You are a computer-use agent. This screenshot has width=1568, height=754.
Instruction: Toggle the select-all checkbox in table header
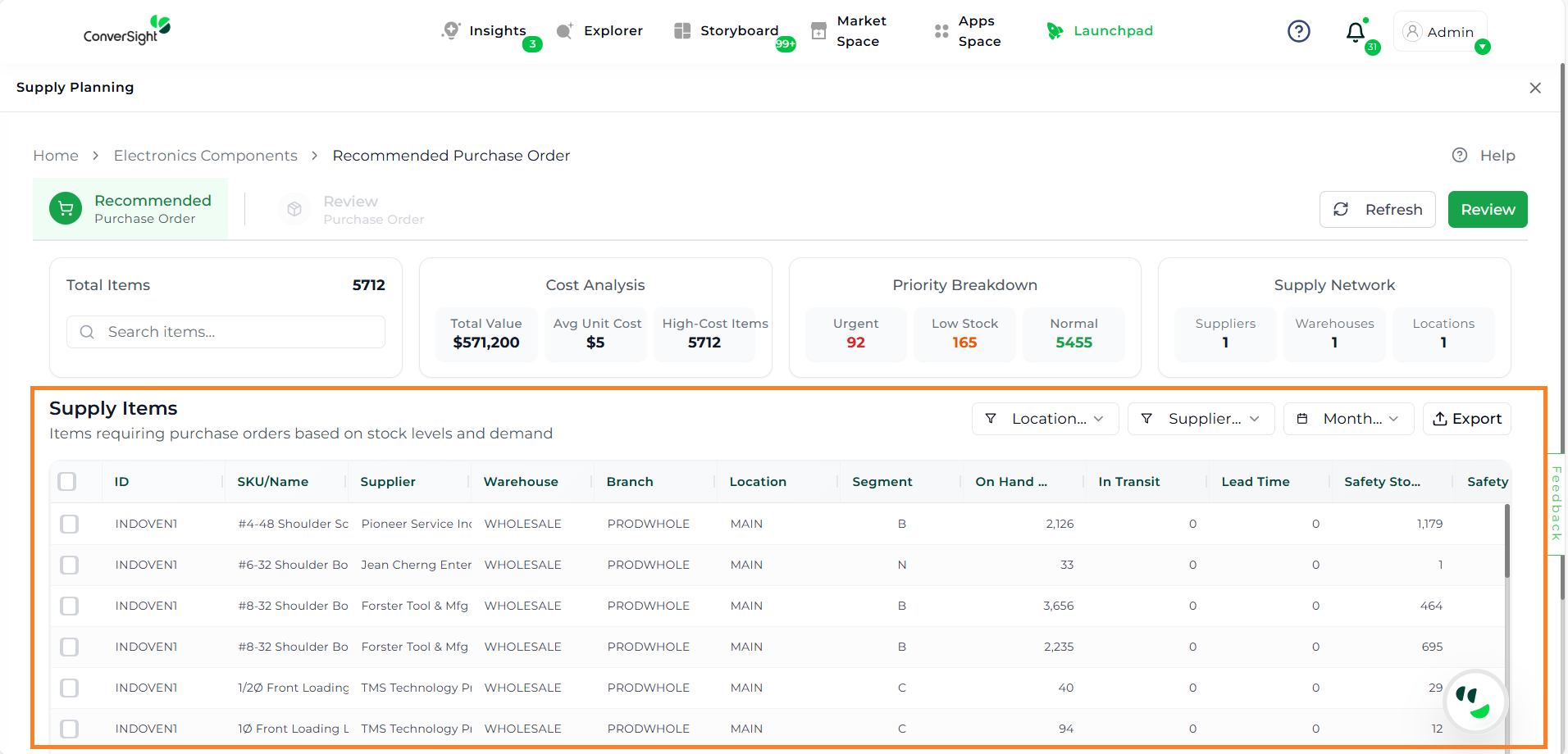67,482
